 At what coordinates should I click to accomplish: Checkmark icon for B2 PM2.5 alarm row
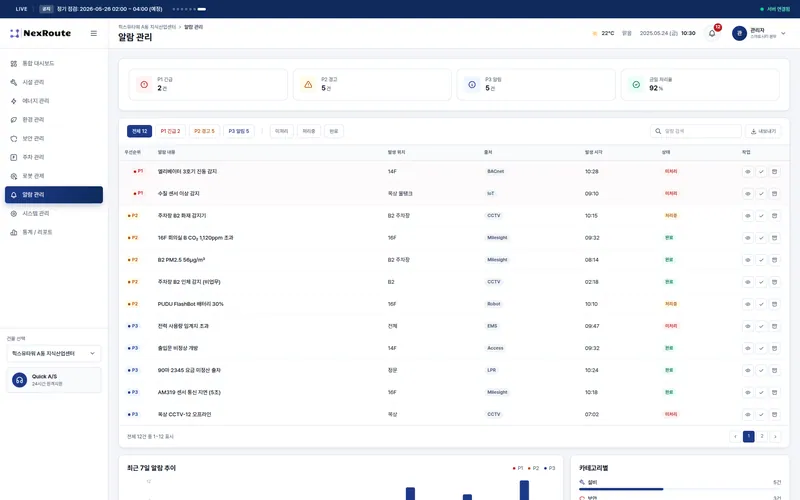(761, 260)
